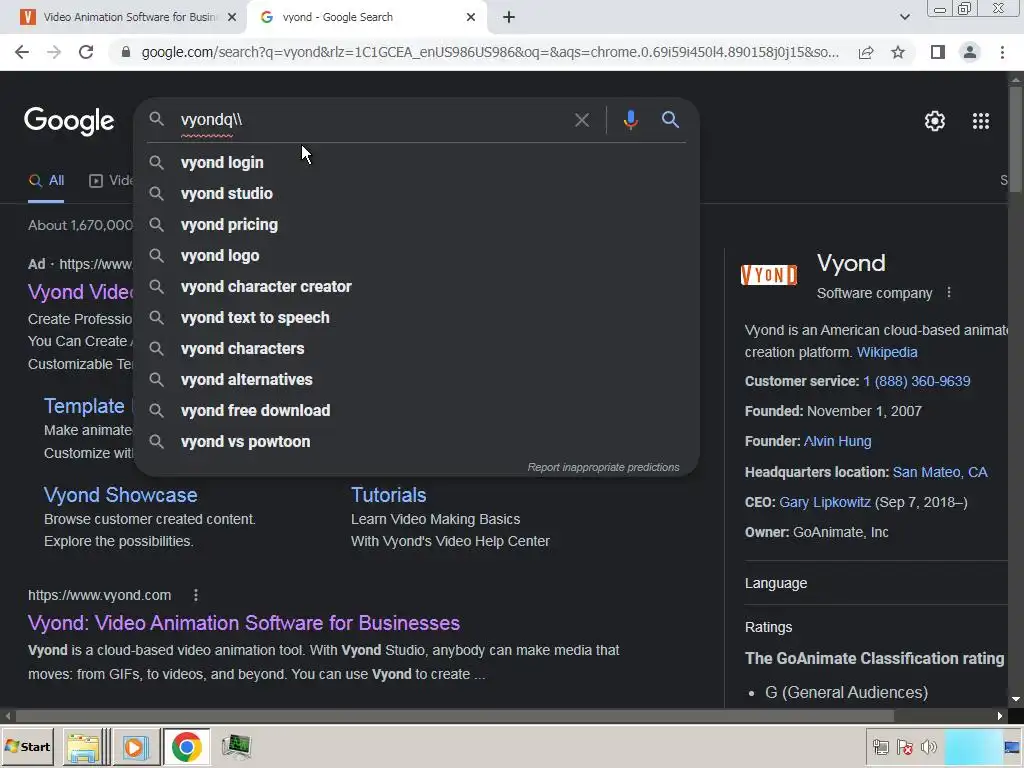The image size is (1024, 768).
Task: Open more options beside Software company
Action: click(x=949, y=293)
